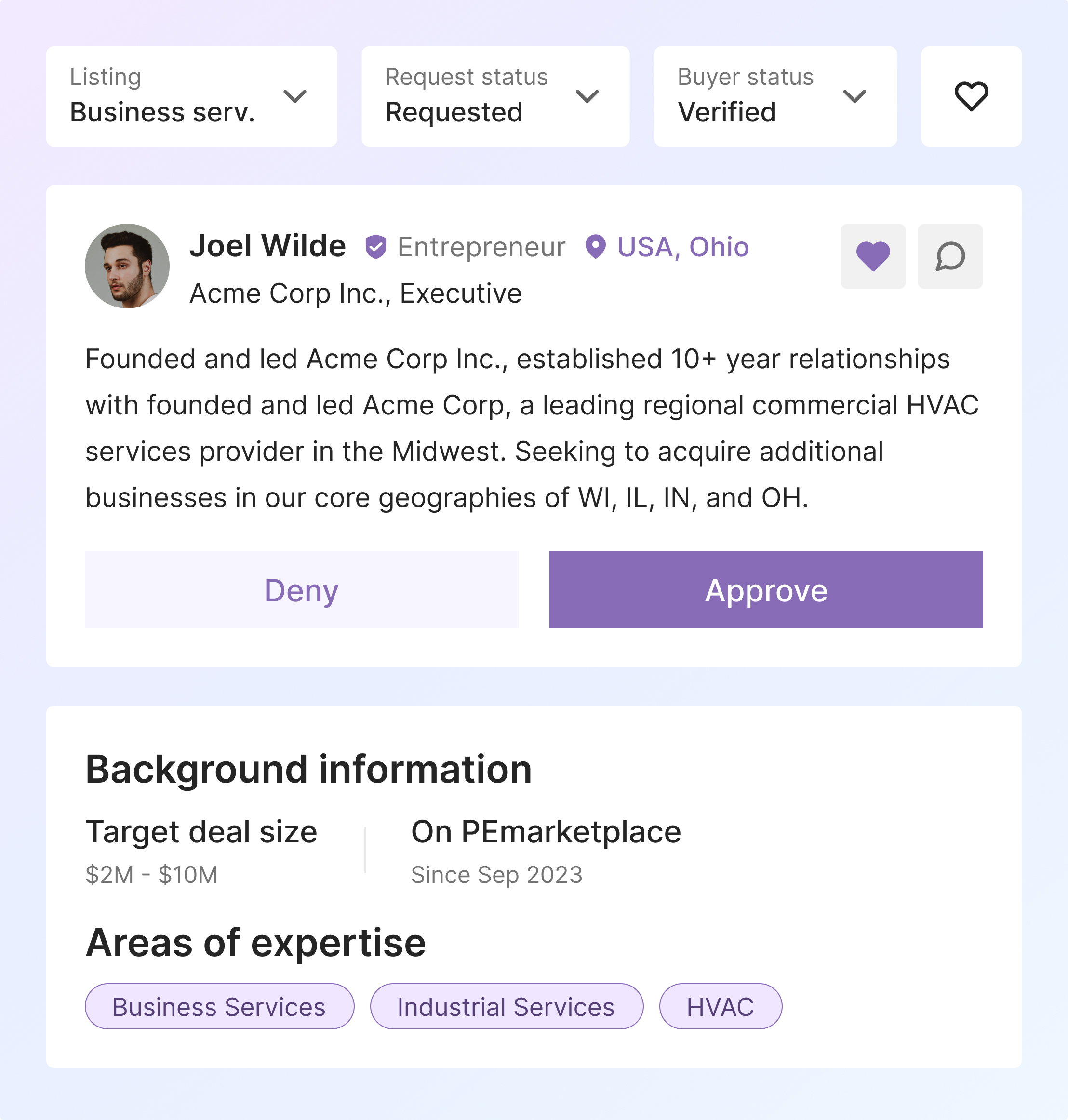Click Joel Wilde's profile photo
This screenshot has height=1120, width=1068.
127,266
